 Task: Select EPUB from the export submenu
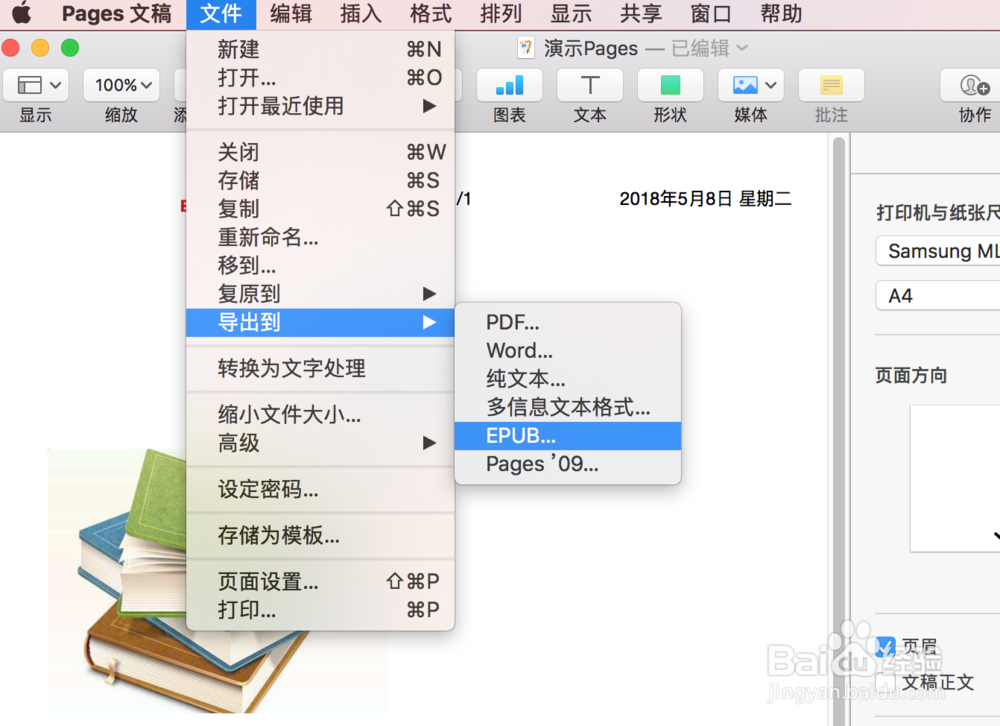pyautogui.click(x=522, y=435)
